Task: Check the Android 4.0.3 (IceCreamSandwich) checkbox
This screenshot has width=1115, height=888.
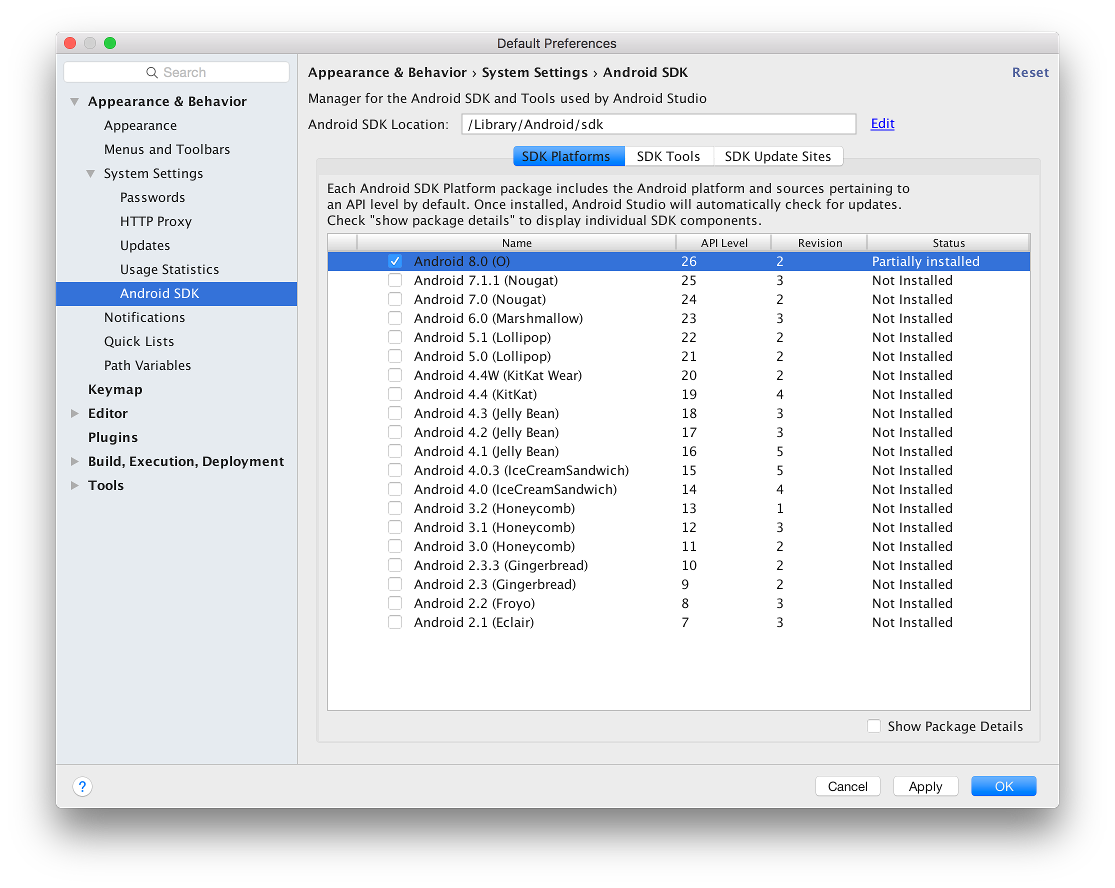Action: [x=395, y=470]
